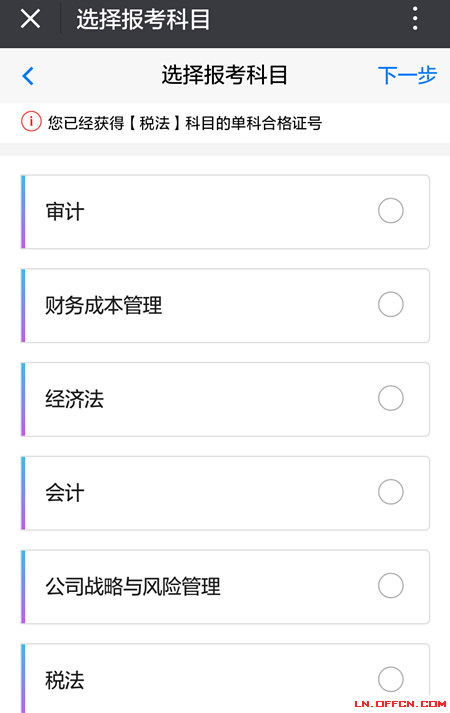This screenshot has width=450, height=713.
Task: Select the 会计 radio button
Action: [391, 492]
